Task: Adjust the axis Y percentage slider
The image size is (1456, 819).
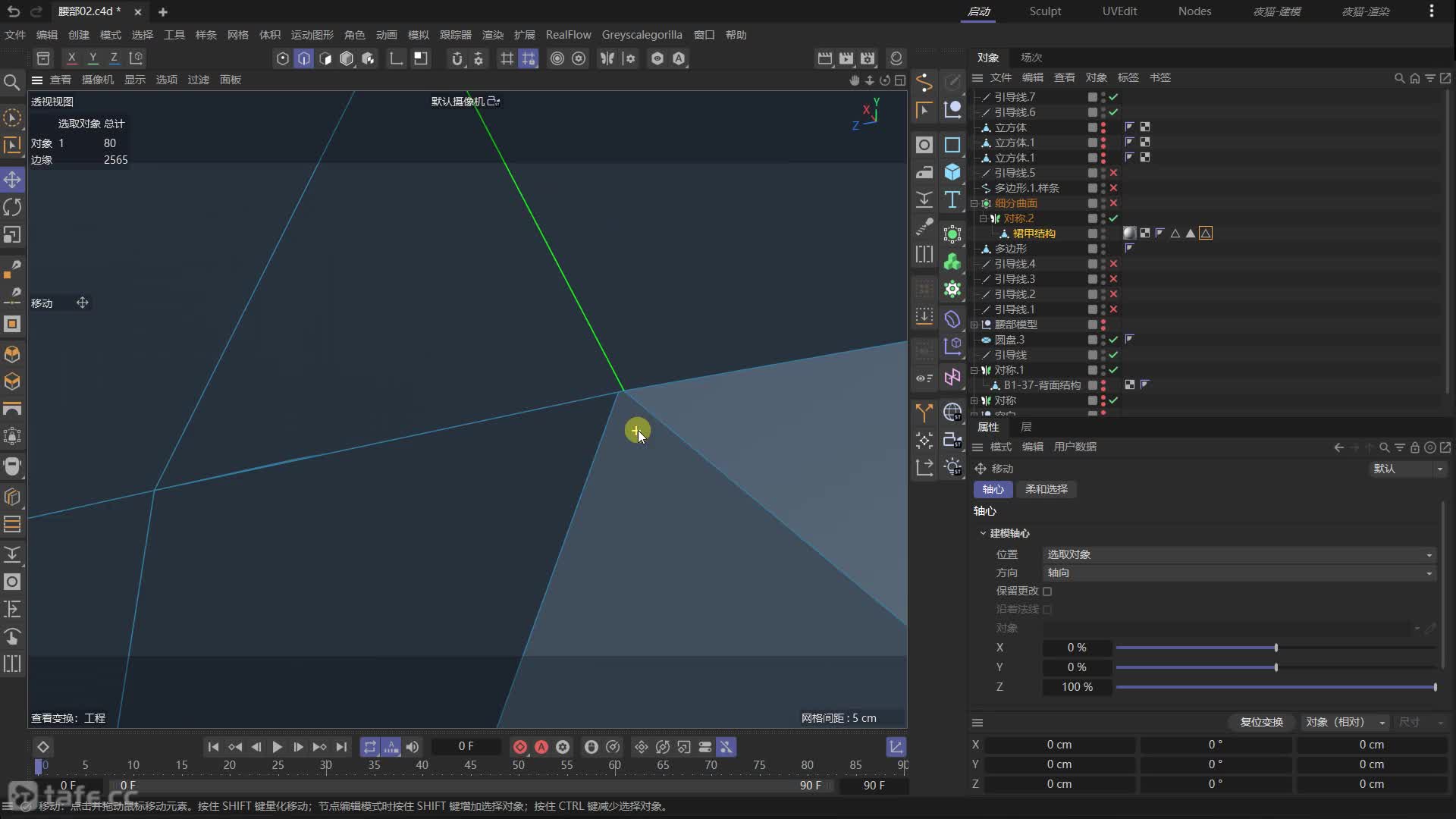Action: click(x=1276, y=667)
